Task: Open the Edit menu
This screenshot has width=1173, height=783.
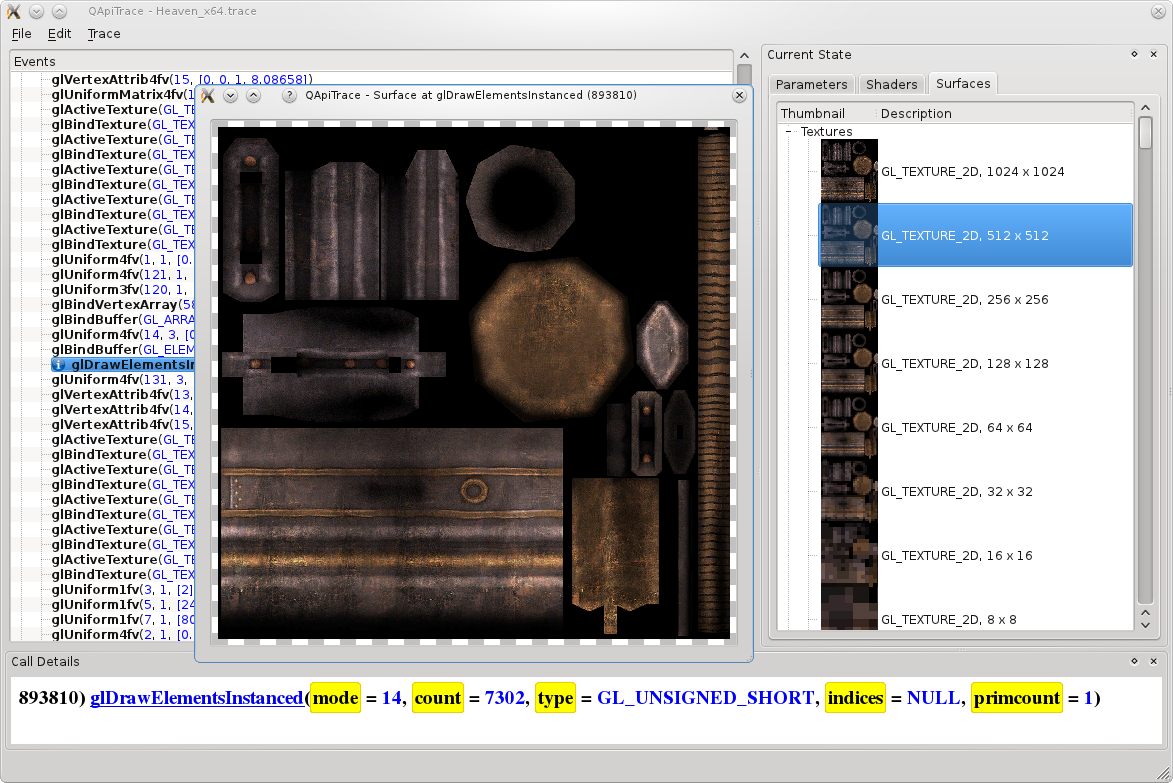Action: click(x=60, y=33)
